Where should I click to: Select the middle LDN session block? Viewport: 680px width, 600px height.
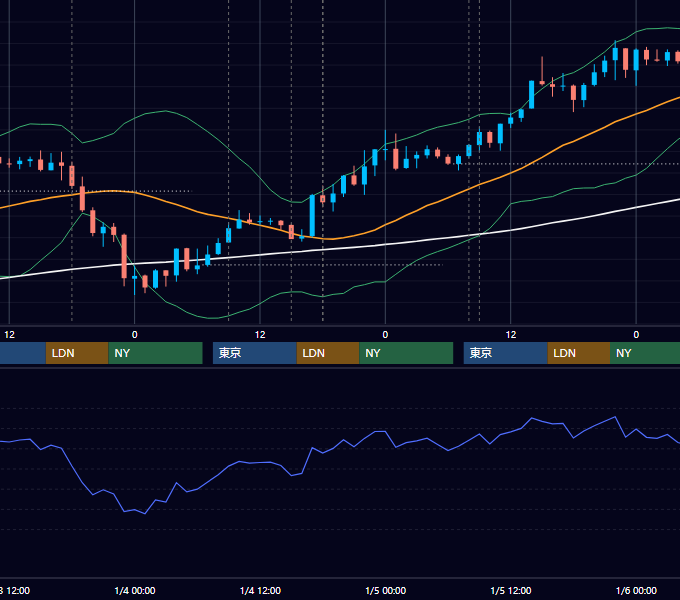pyautogui.click(x=328, y=353)
